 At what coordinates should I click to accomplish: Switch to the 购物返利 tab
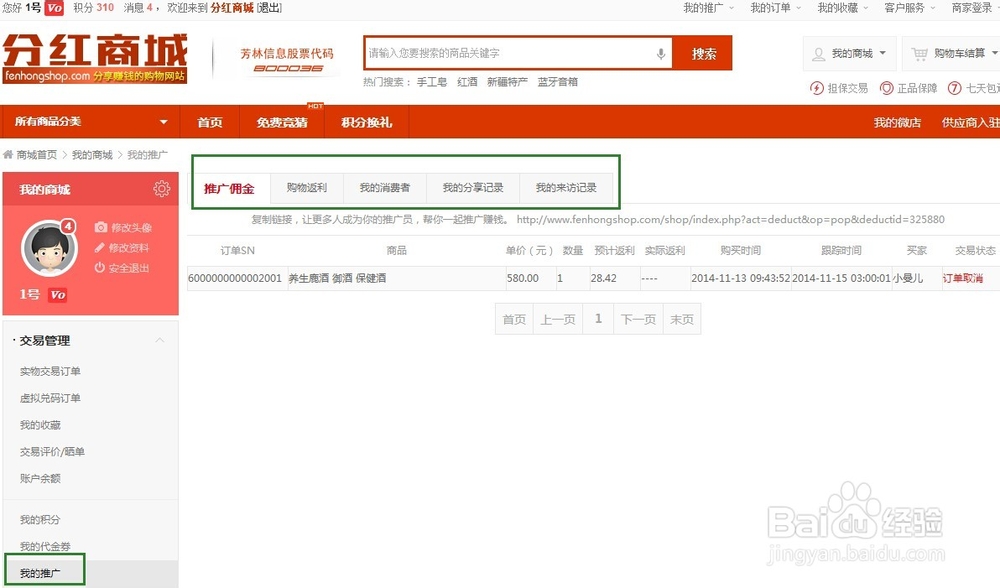tap(307, 187)
